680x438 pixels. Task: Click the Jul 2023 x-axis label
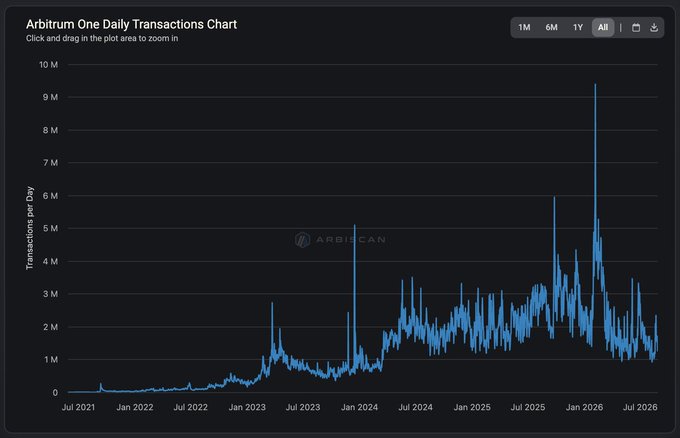click(x=303, y=407)
